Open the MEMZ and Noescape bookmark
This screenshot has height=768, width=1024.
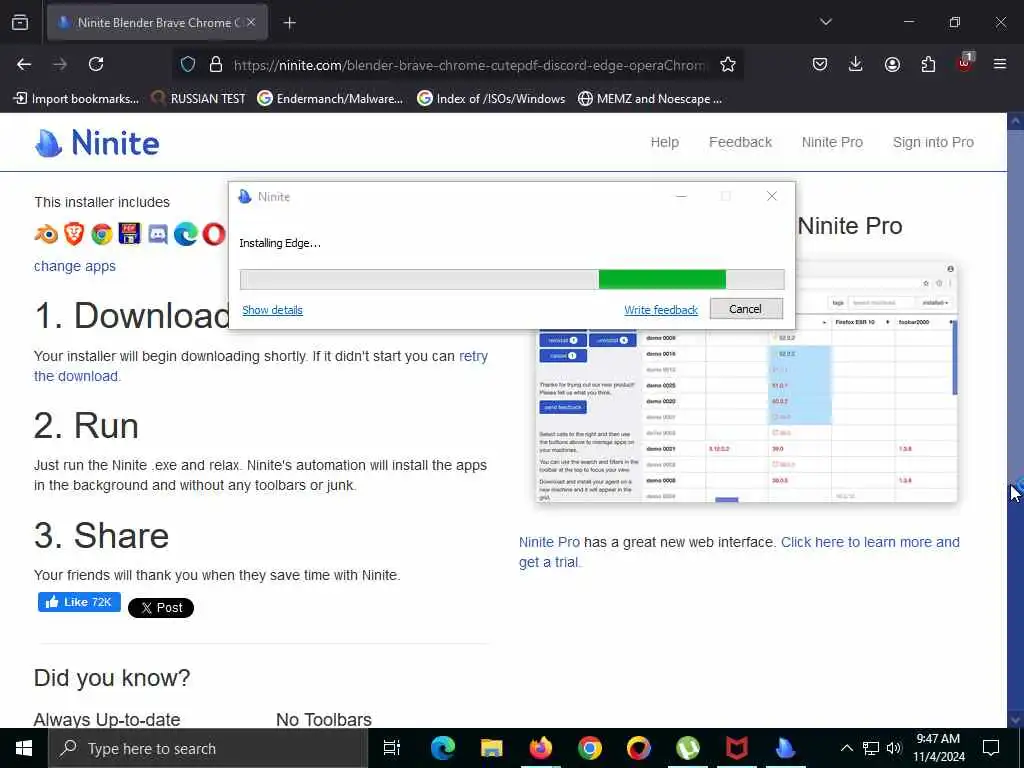(x=650, y=99)
